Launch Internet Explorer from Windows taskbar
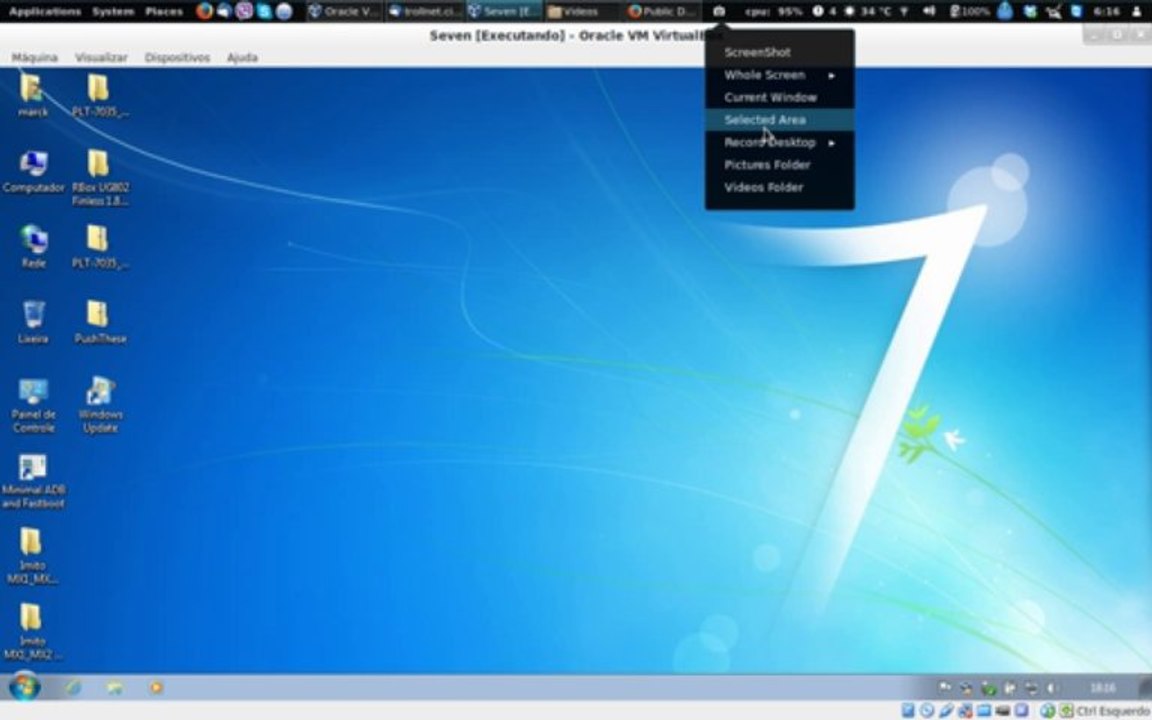Viewport: 1152px width, 720px height. (x=73, y=688)
